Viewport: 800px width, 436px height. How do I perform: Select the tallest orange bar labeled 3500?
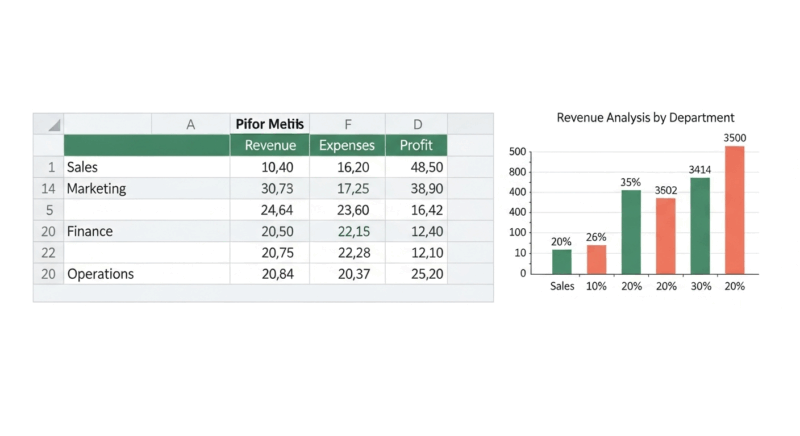click(x=735, y=210)
